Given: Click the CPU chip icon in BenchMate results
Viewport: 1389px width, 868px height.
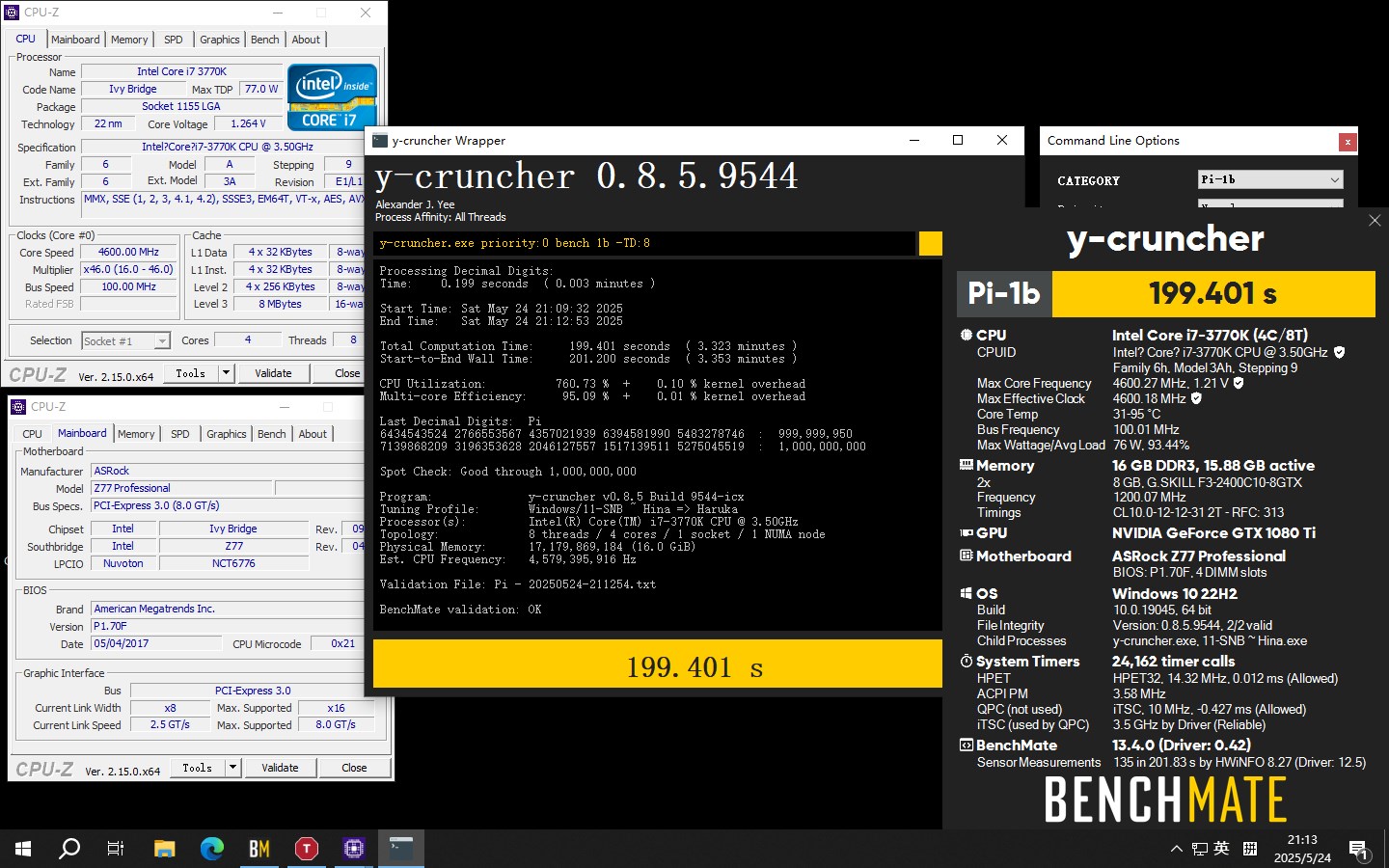Looking at the screenshot, I should coord(966,335).
